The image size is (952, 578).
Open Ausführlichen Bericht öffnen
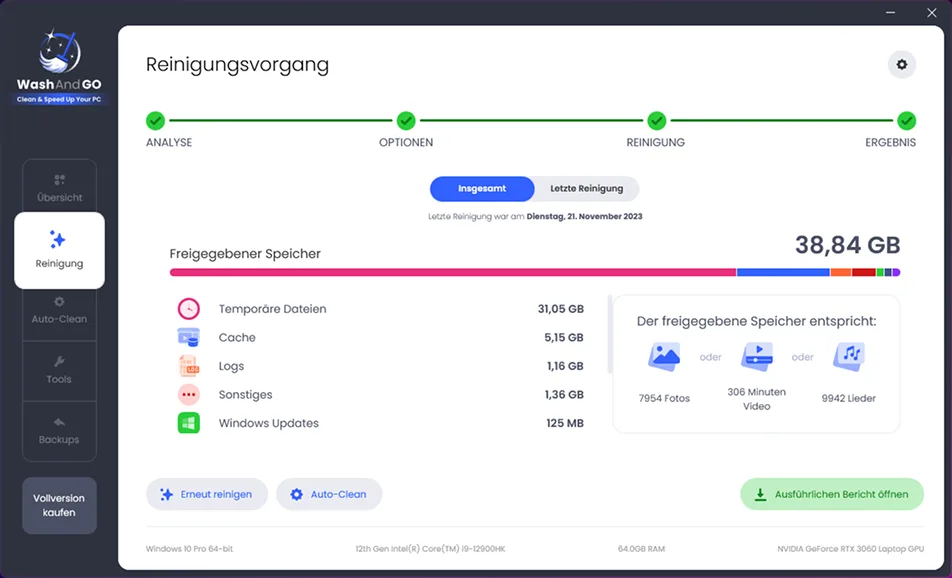point(832,494)
